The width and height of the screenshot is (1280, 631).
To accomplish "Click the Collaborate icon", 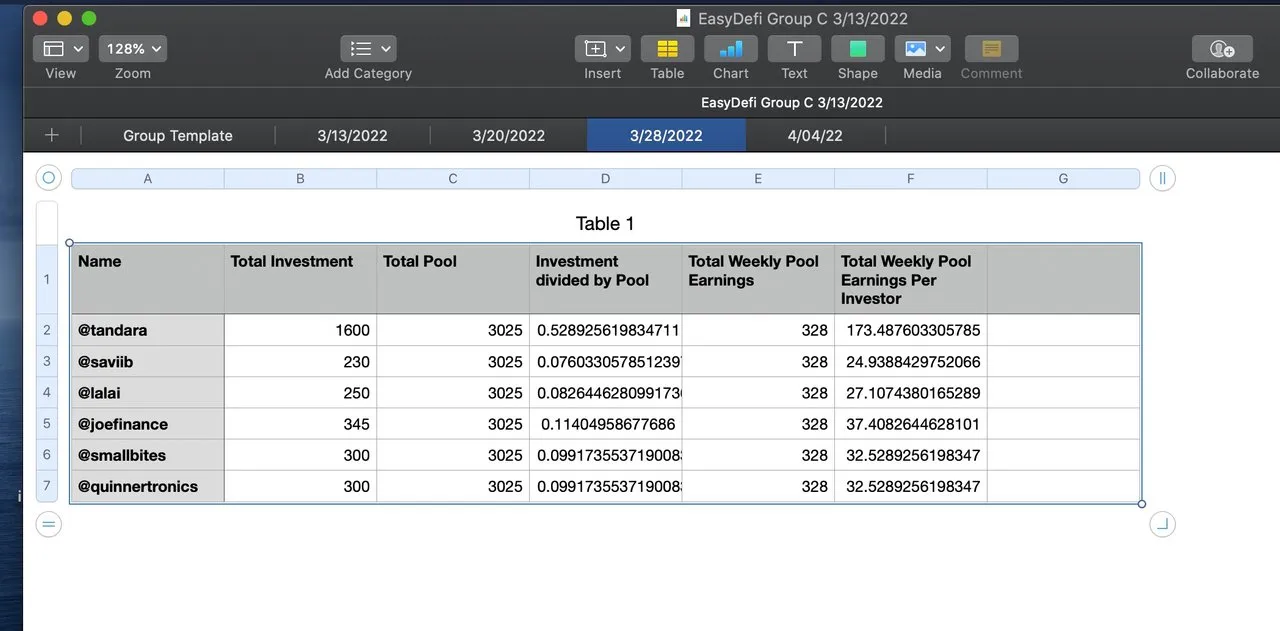I will point(1222,48).
